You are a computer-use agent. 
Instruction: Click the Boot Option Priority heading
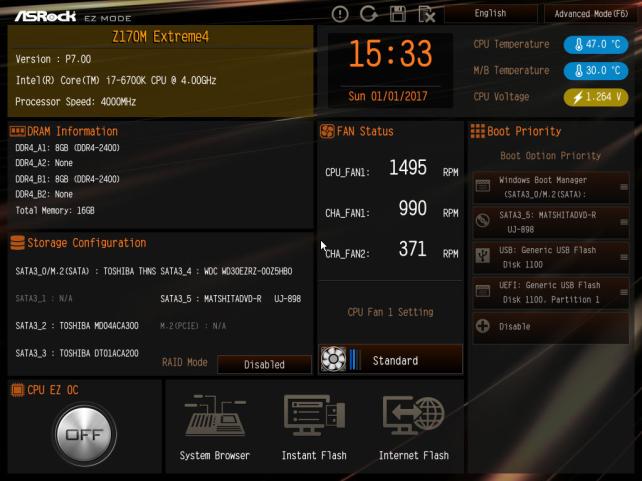click(551, 156)
